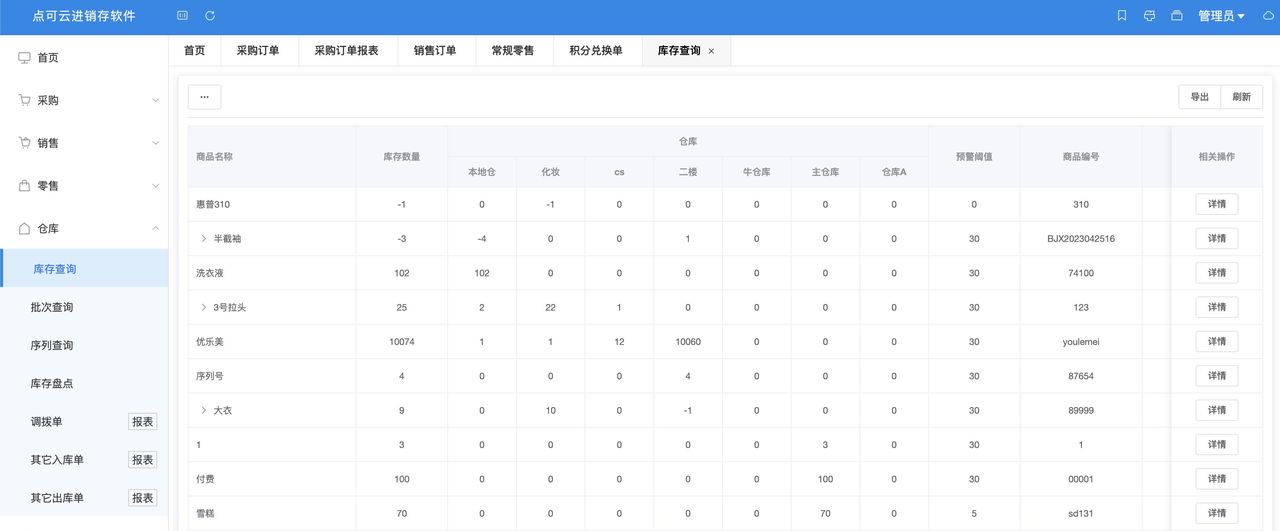Screen dimensions: 1280x531
Task: Select 首页 in the sidebar
Action: 84,58
